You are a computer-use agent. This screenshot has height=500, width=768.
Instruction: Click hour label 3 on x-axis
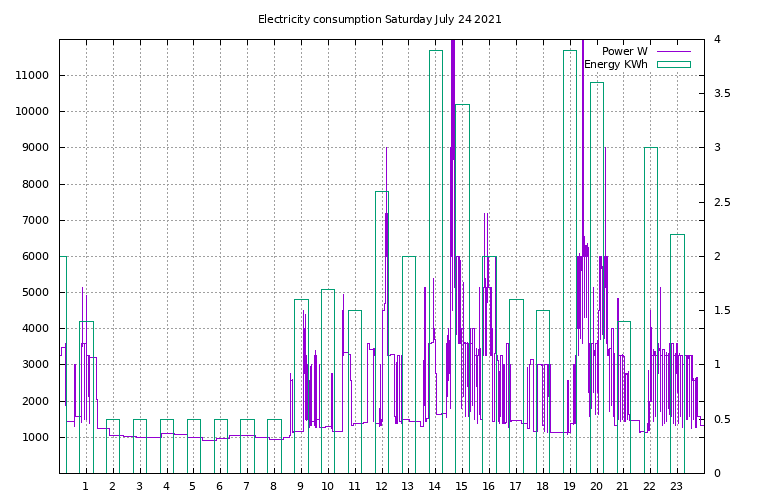tap(139, 486)
